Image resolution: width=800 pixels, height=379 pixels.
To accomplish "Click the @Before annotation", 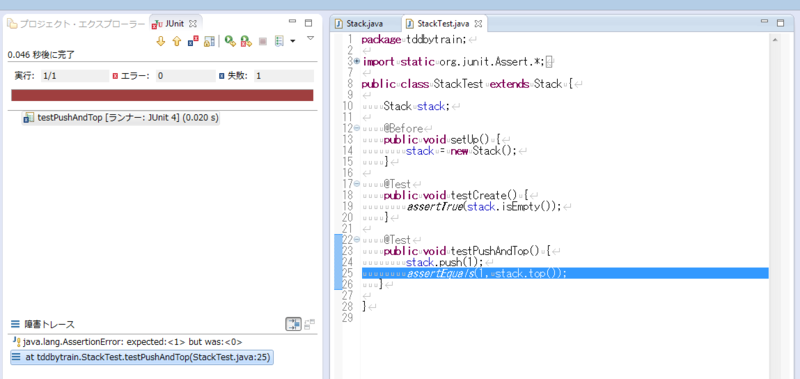I will click(403, 129).
